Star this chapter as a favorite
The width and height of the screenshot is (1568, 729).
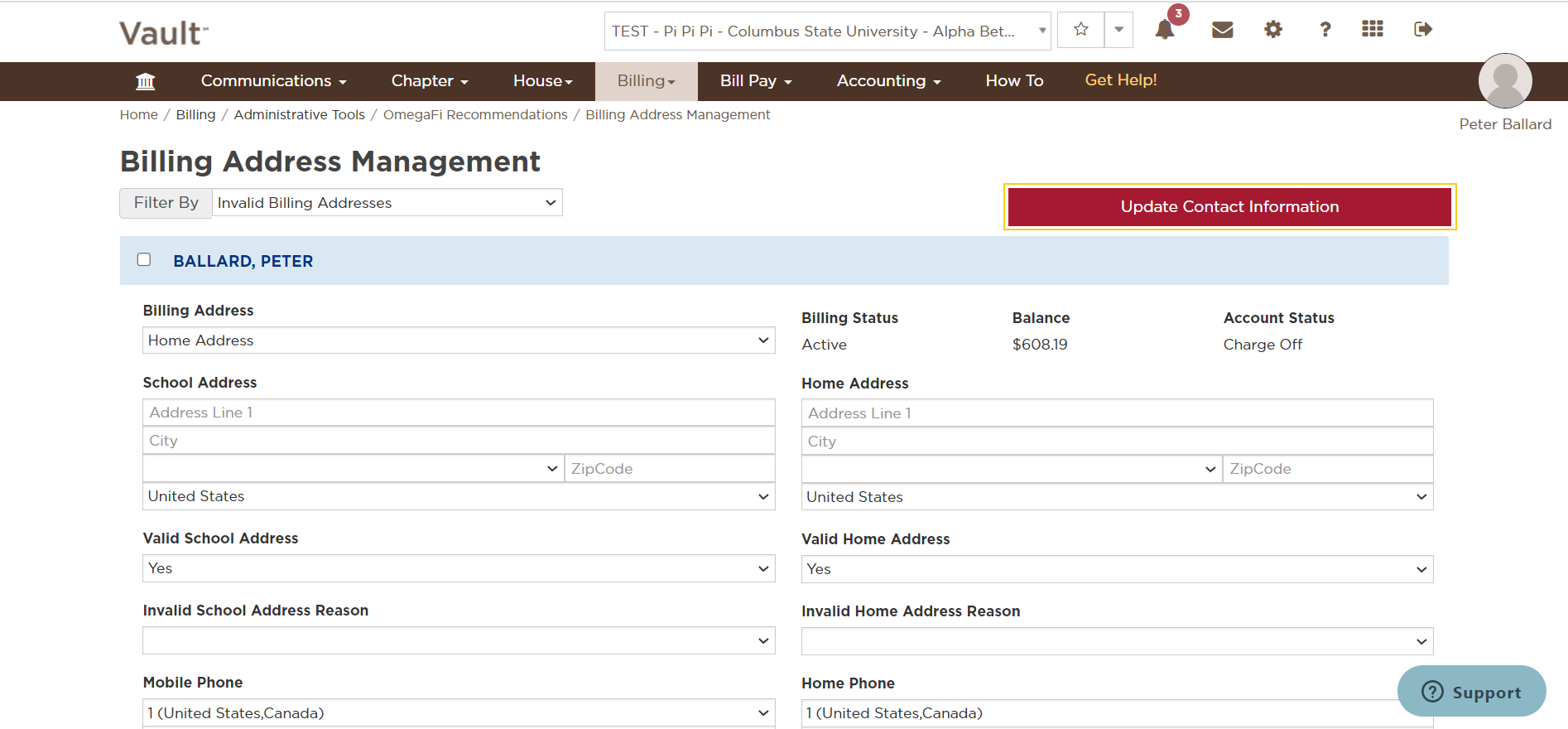click(x=1080, y=30)
